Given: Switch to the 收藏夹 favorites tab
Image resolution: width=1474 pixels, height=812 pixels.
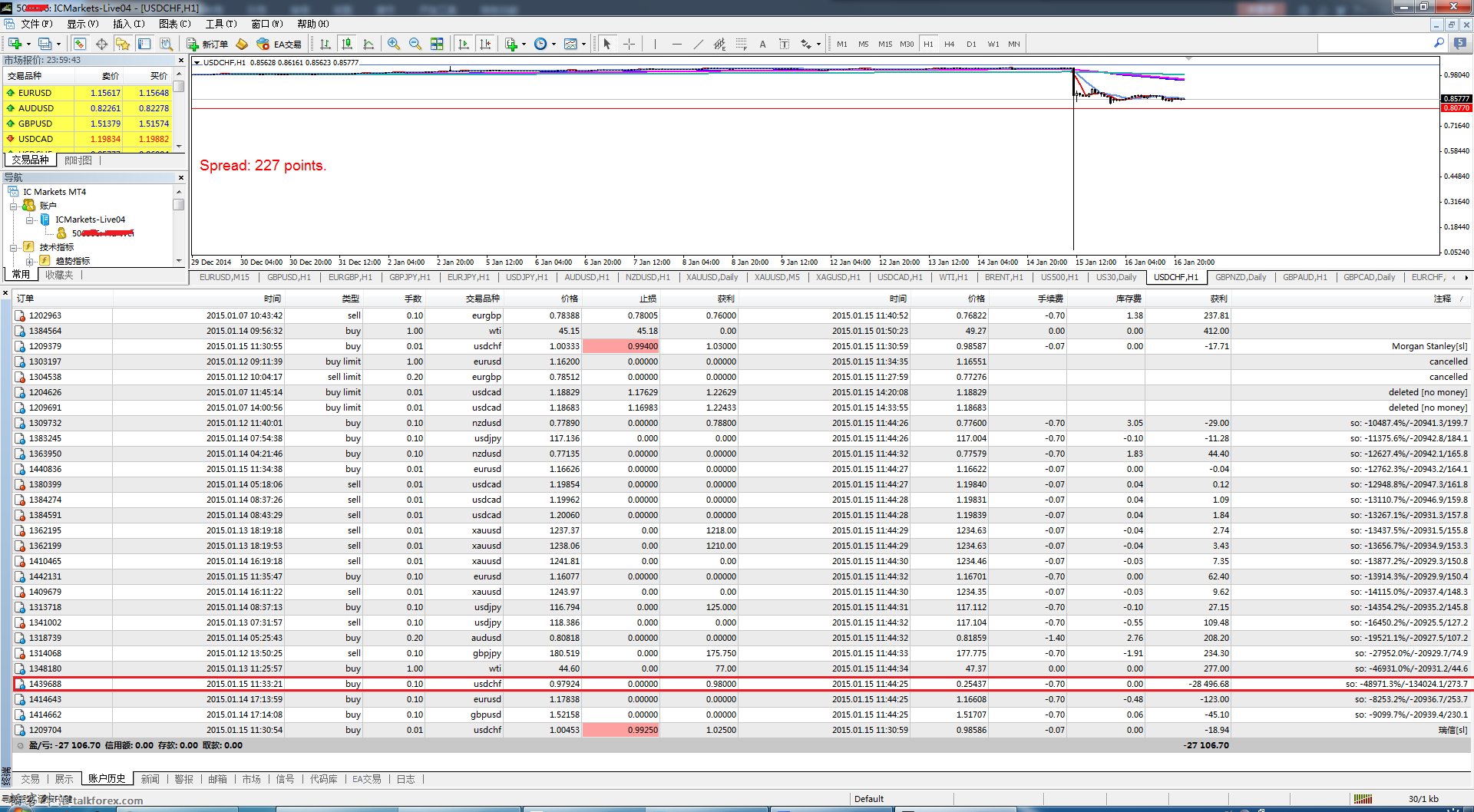Looking at the screenshot, I should pos(59,274).
